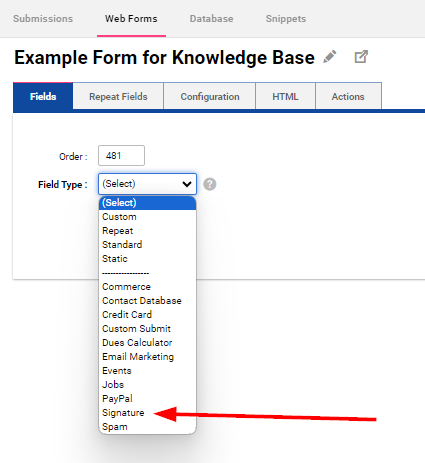Screen dimensions: 425x463
Task: Switch to the Repeat Fields tab
Action: (x=118, y=96)
